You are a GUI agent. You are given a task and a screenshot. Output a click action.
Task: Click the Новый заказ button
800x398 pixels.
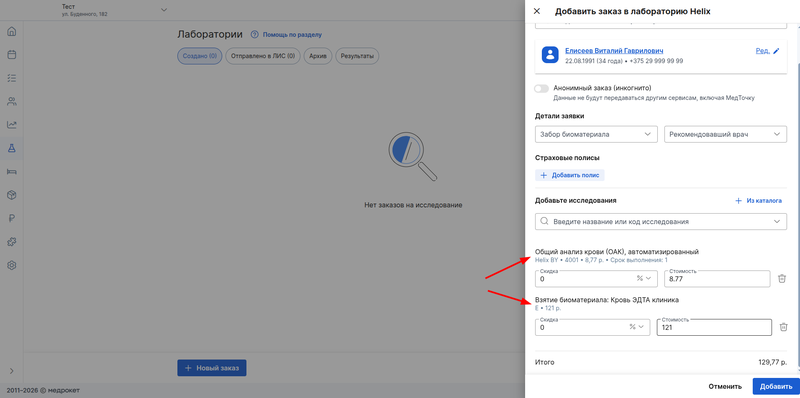point(212,368)
